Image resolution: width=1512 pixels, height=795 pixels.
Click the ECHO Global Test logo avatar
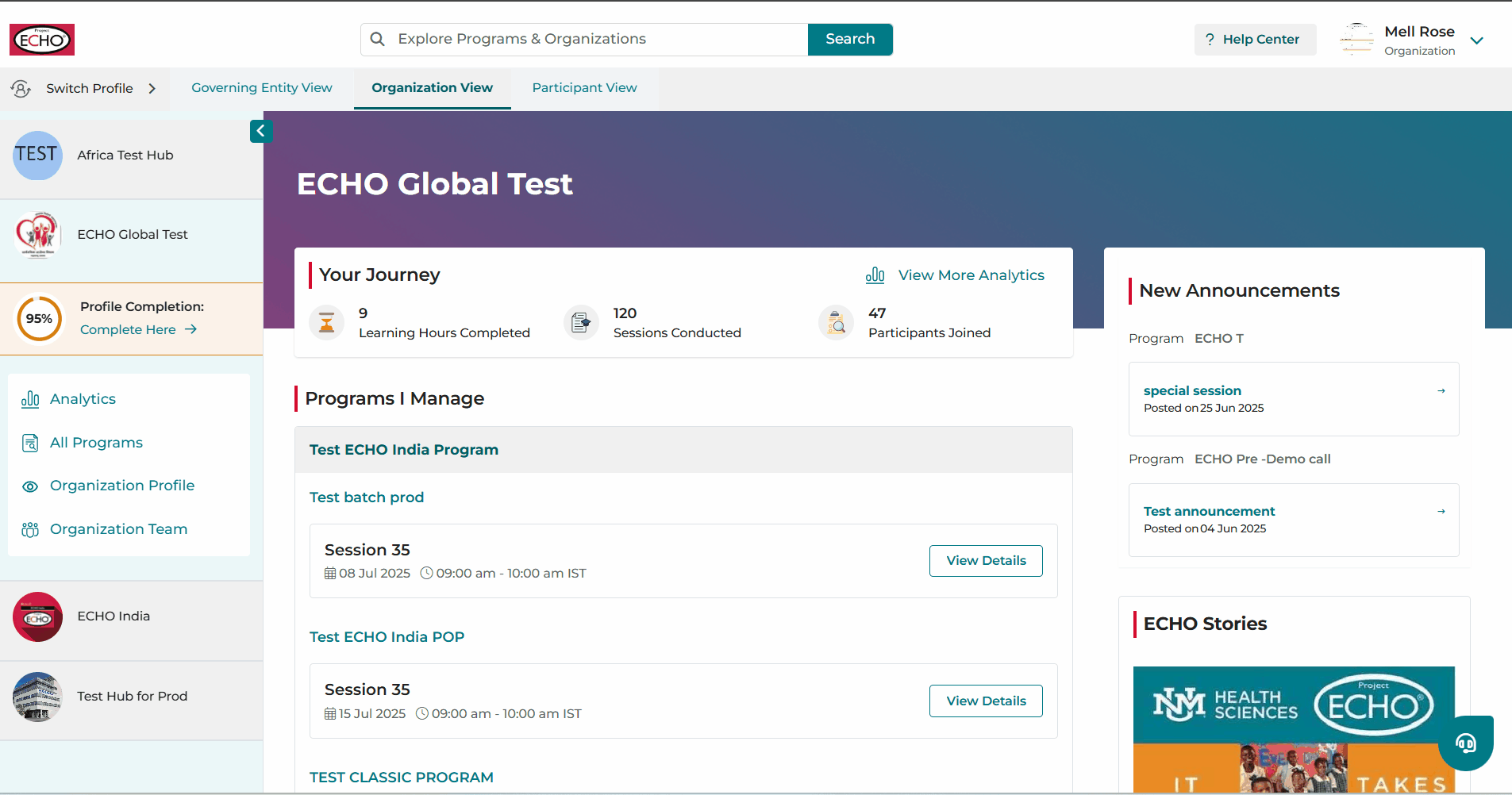37,235
